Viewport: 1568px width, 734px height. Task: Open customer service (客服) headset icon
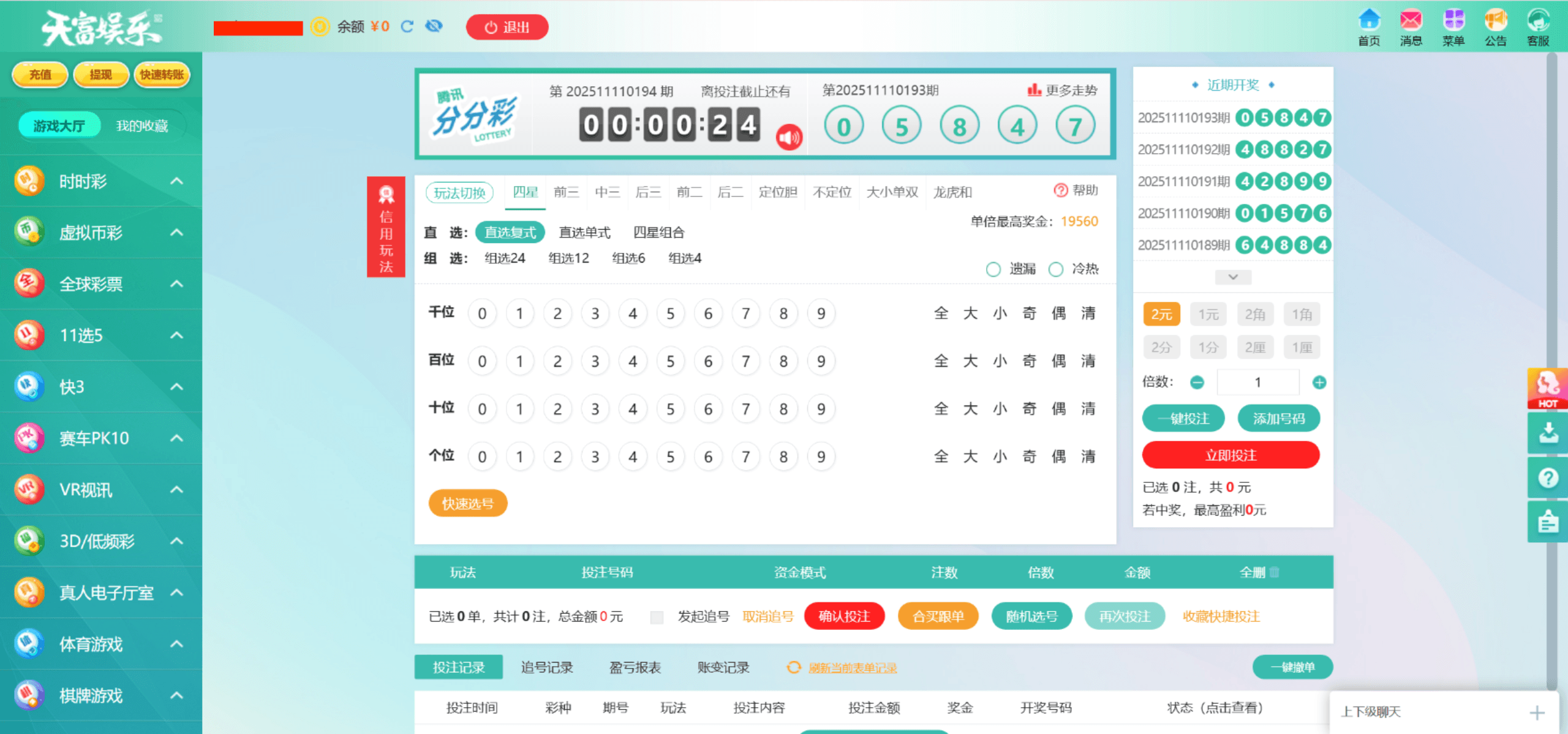pyautogui.click(x=1537, y=21)
